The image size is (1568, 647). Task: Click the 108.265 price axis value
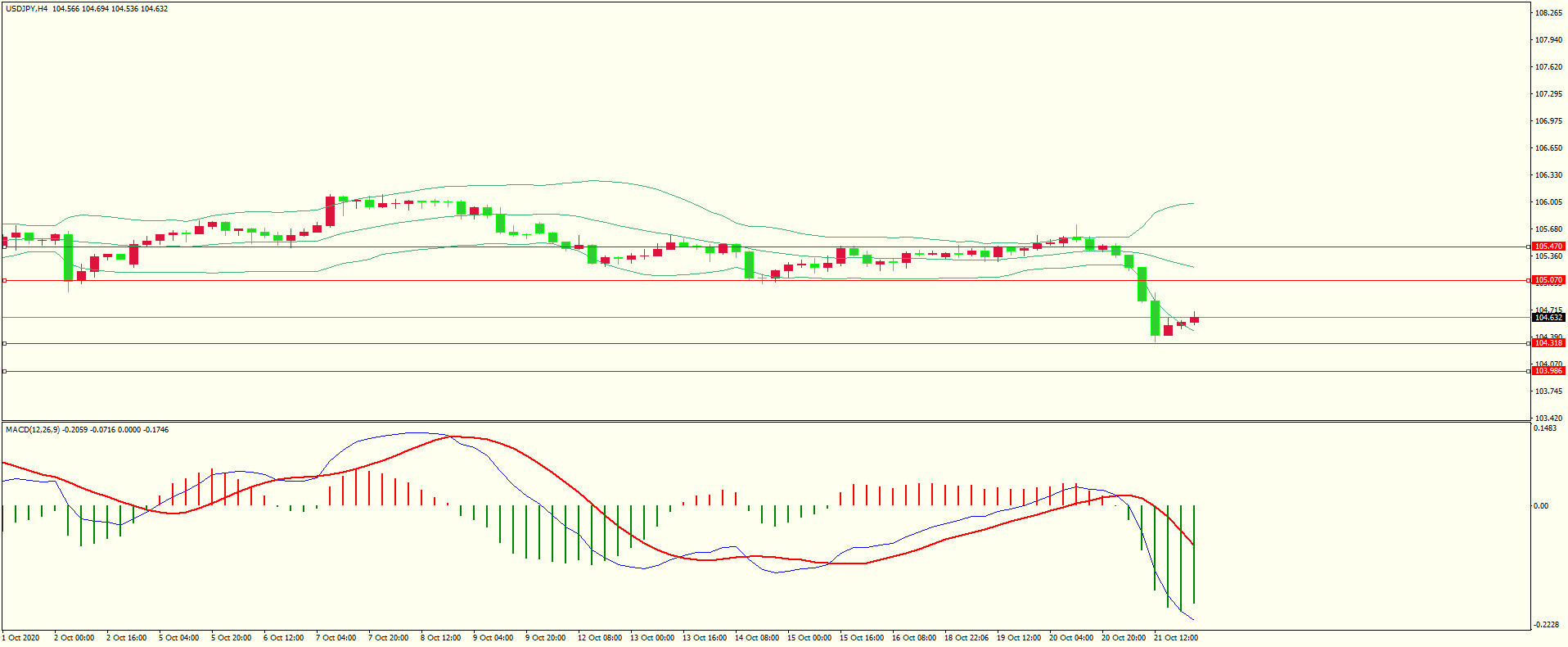1548,13
